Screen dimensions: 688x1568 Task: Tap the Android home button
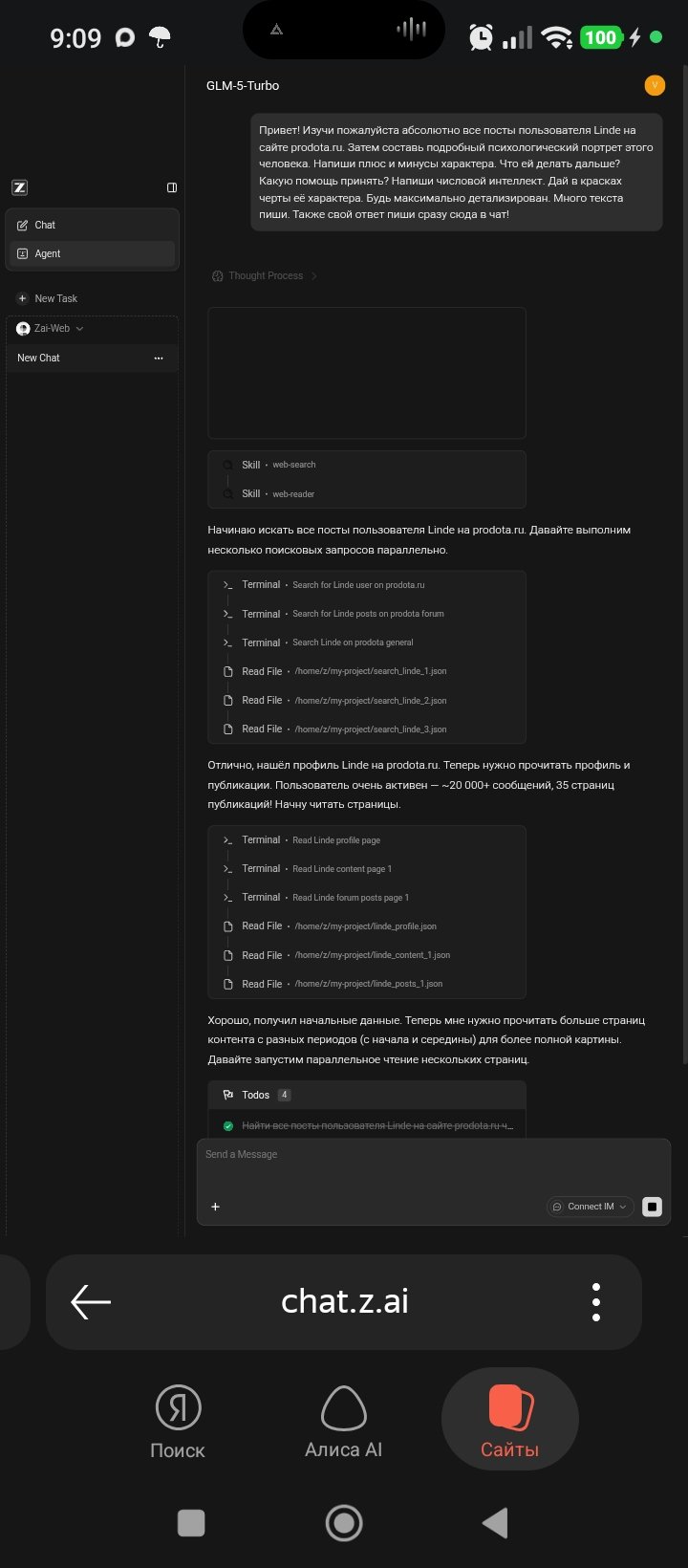[x=344, y=1523]
